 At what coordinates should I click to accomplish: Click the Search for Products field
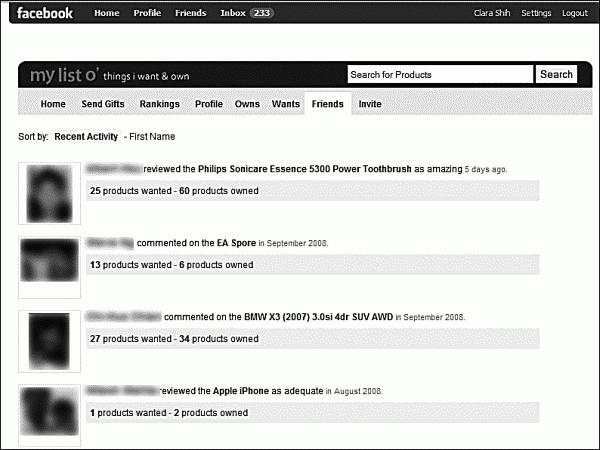439,74
